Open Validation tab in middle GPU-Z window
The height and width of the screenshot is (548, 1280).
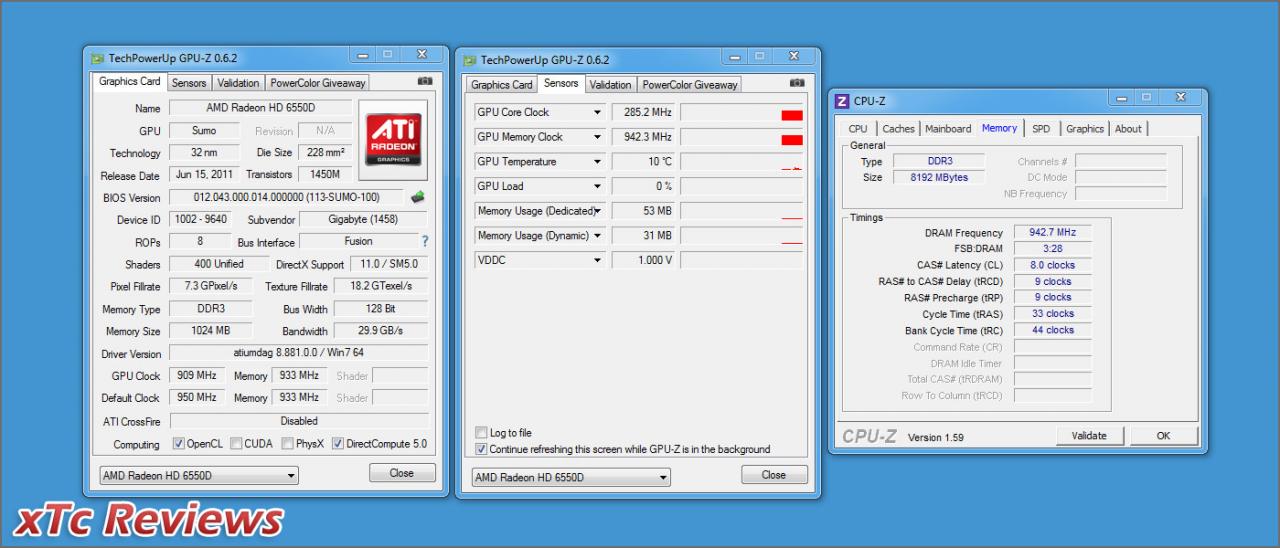pyautogui.click(x=610, y=85)
